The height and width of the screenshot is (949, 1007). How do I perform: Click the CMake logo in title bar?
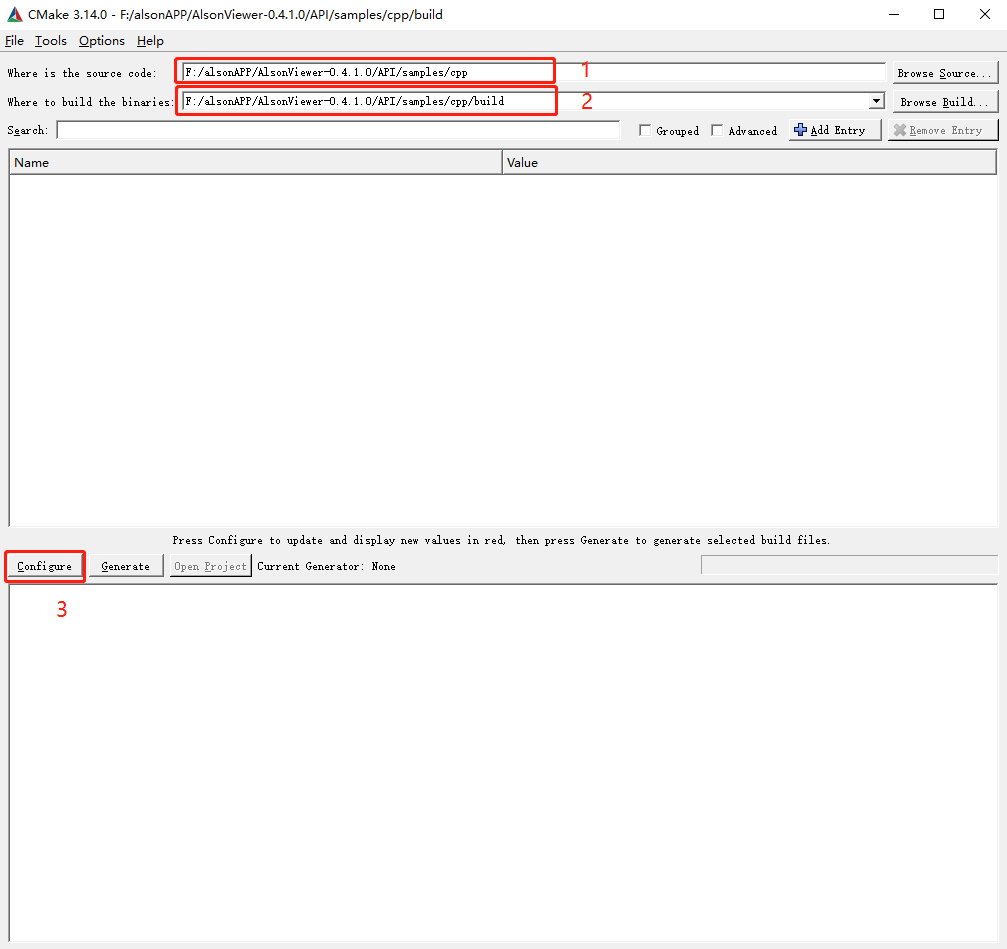(15, 15)
